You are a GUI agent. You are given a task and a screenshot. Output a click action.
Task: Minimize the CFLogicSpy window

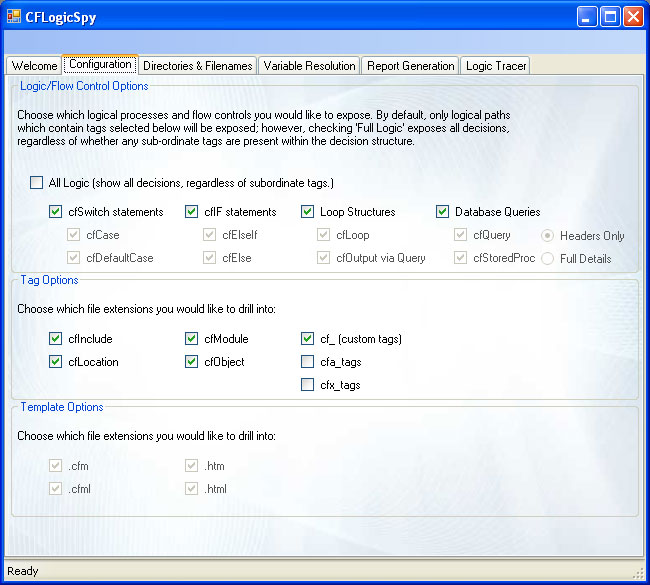point(587,17)
